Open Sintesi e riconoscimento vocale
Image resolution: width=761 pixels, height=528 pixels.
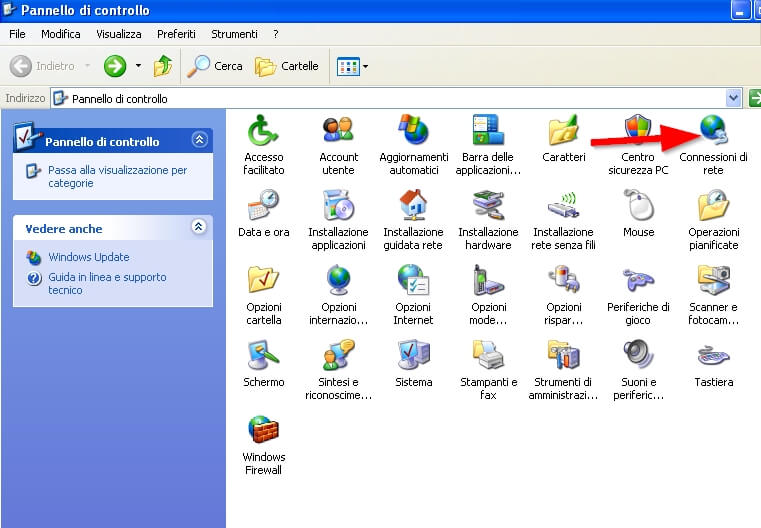(x=338, y=370)
